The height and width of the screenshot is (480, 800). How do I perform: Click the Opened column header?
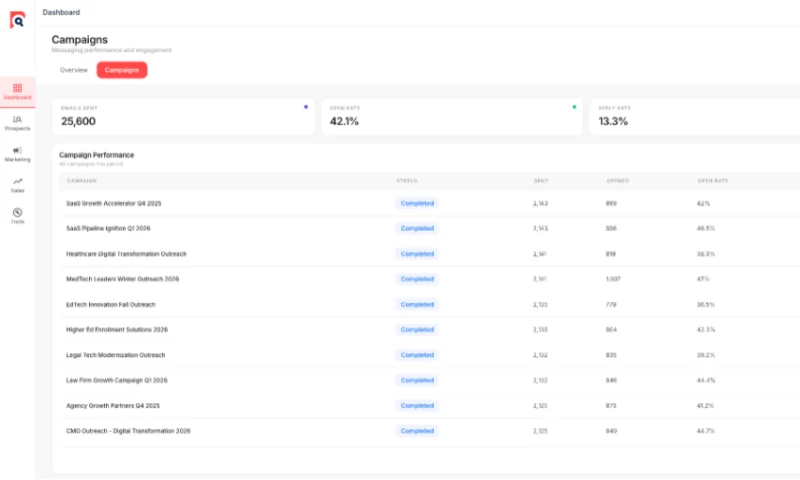[x=617, y=181]
